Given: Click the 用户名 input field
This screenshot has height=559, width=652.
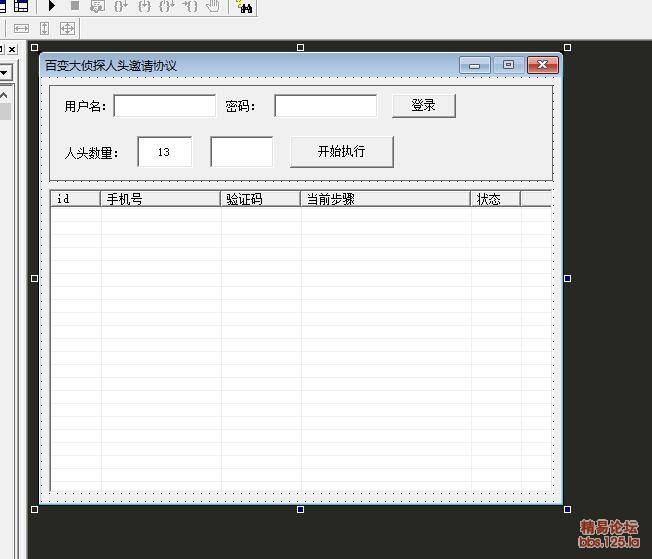Looking at the screenshot, I should [165, 106].
